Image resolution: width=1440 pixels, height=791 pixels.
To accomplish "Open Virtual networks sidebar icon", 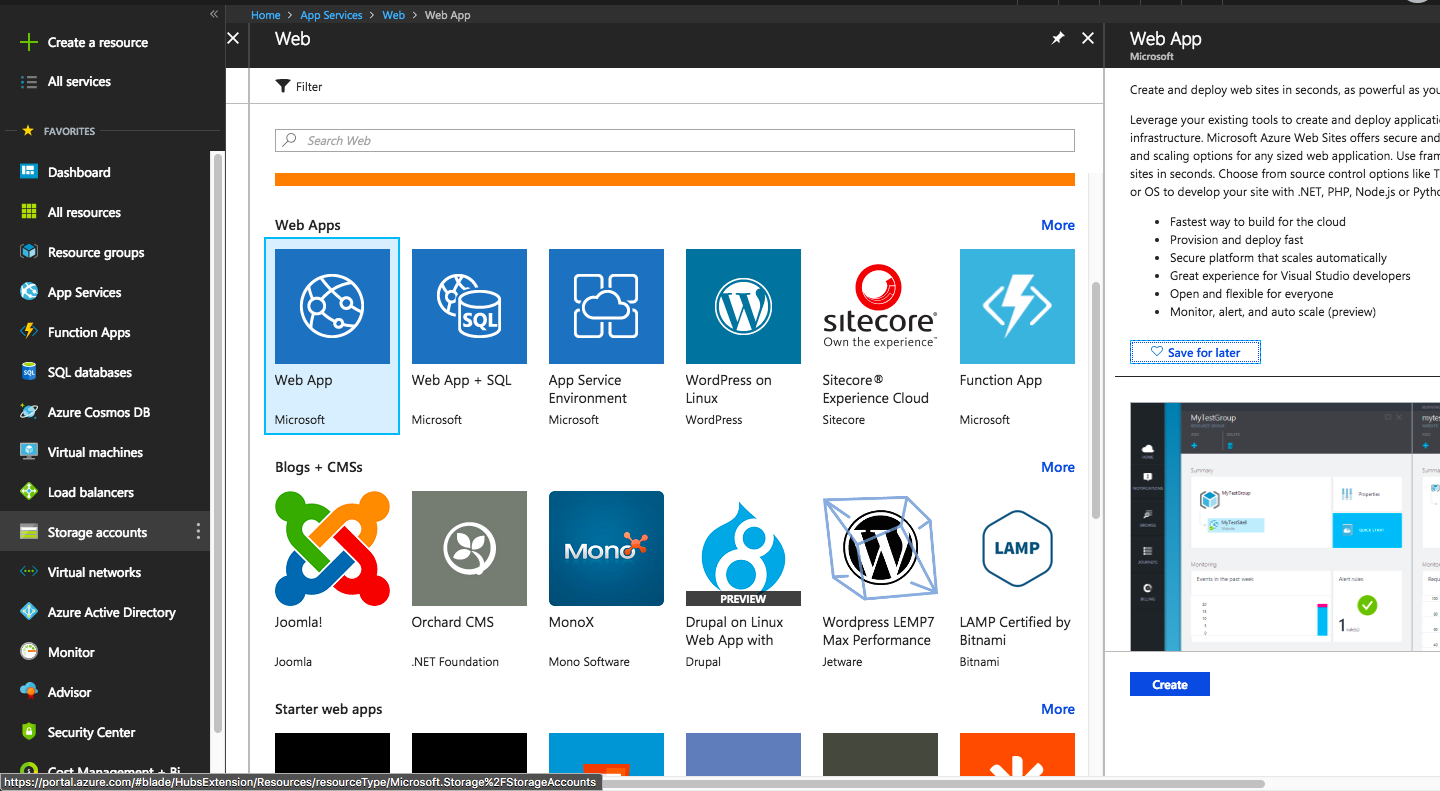I will 29,572.
